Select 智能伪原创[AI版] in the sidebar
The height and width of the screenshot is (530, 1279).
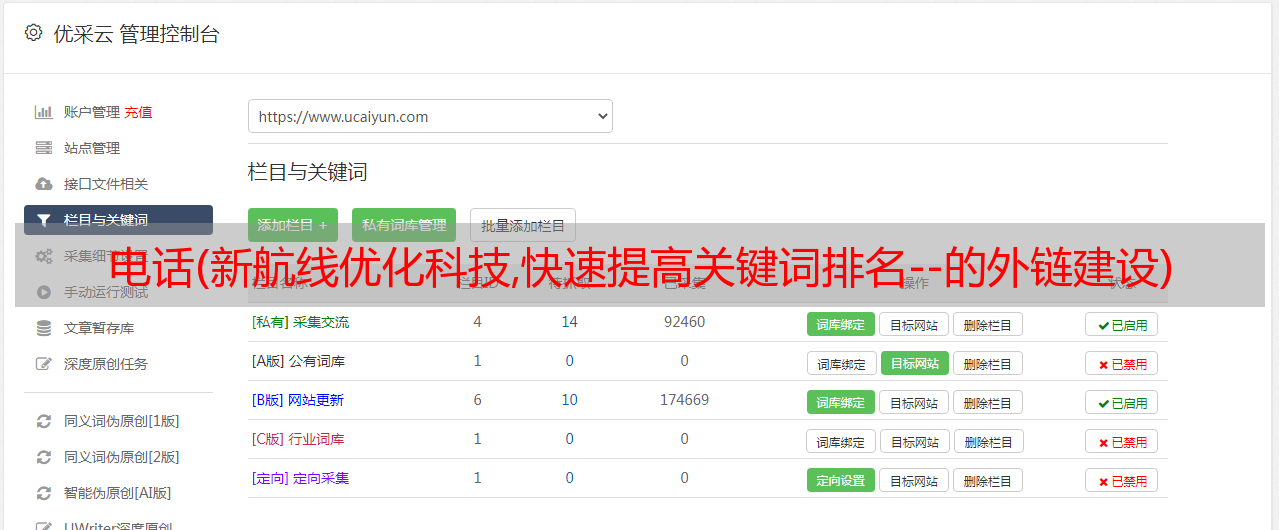coord(117,493)
